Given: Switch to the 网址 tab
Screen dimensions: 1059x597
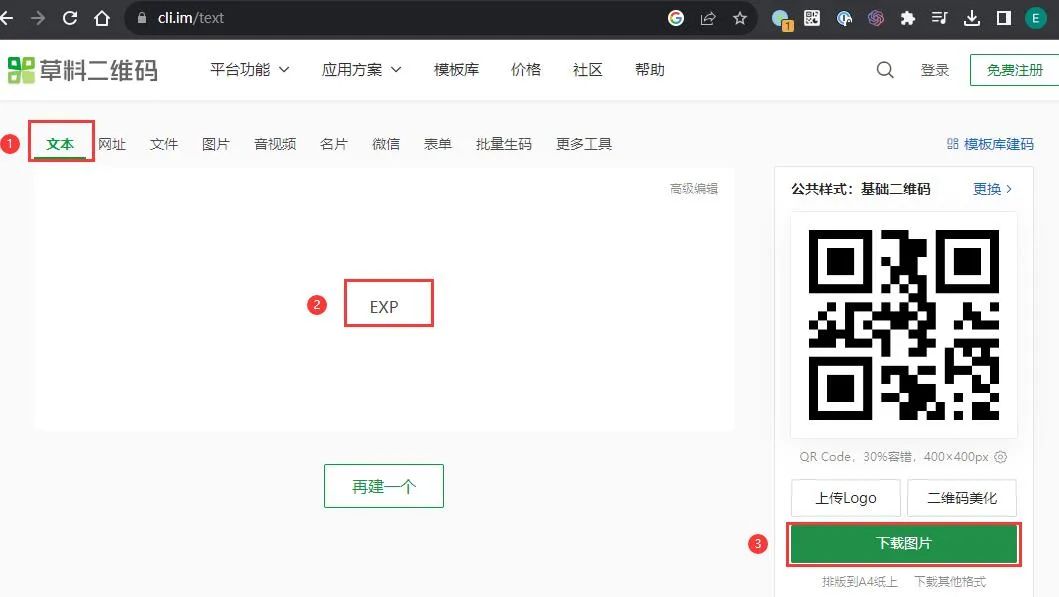Looking at the screenshot, I should click(x=112, y=144).
